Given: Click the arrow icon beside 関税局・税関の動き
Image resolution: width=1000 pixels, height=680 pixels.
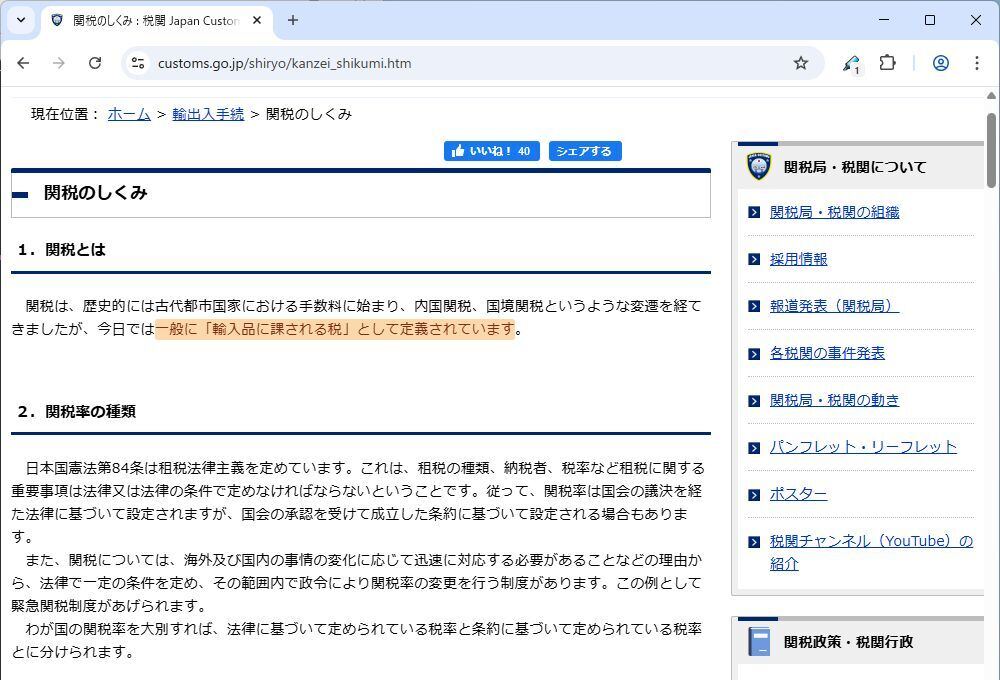Looking at the screenshot, I should [754, 401].
